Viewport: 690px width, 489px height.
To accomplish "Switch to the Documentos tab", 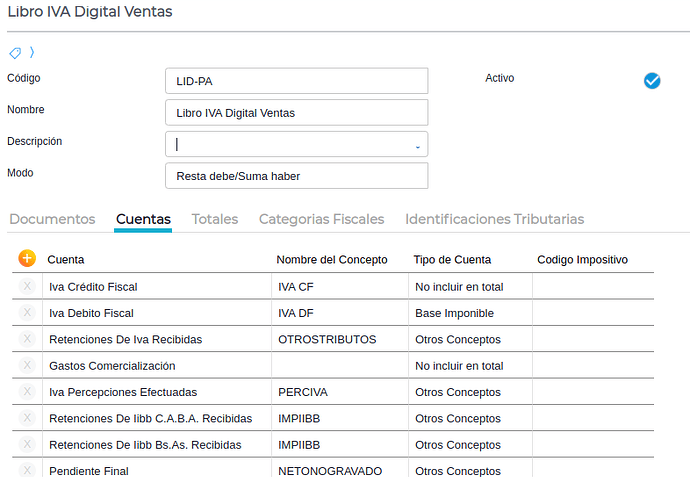I will coord(52,219).
